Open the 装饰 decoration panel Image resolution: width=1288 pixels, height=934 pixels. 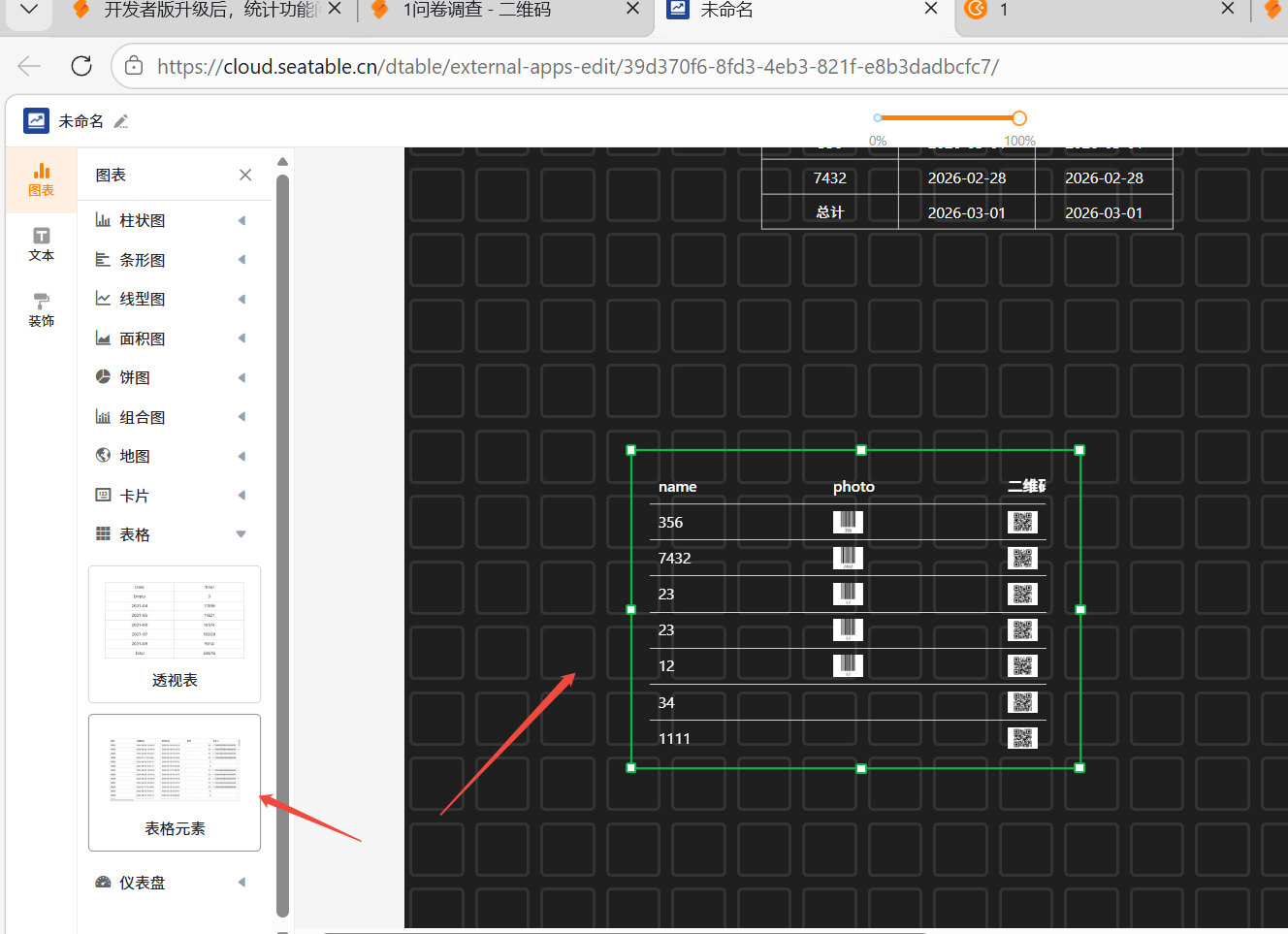[41, 309]
